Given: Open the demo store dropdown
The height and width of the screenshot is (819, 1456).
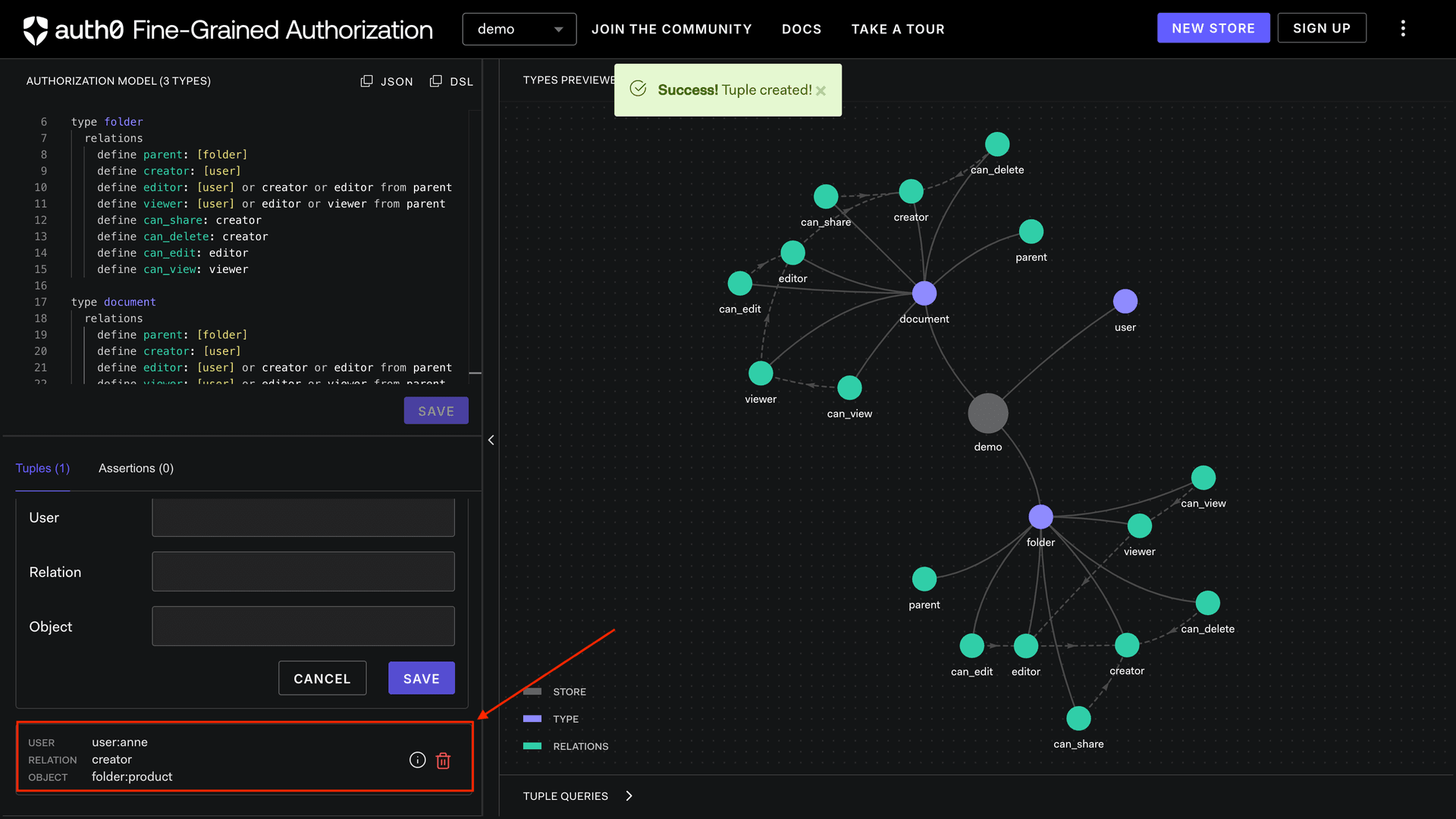Looking at the screenshot, I should [x=519, y=29].
